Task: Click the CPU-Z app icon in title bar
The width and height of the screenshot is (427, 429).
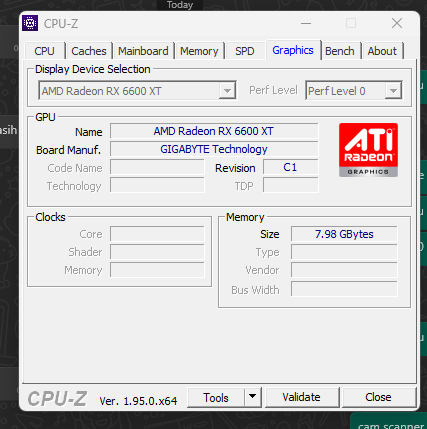Action: coord(30,23)
